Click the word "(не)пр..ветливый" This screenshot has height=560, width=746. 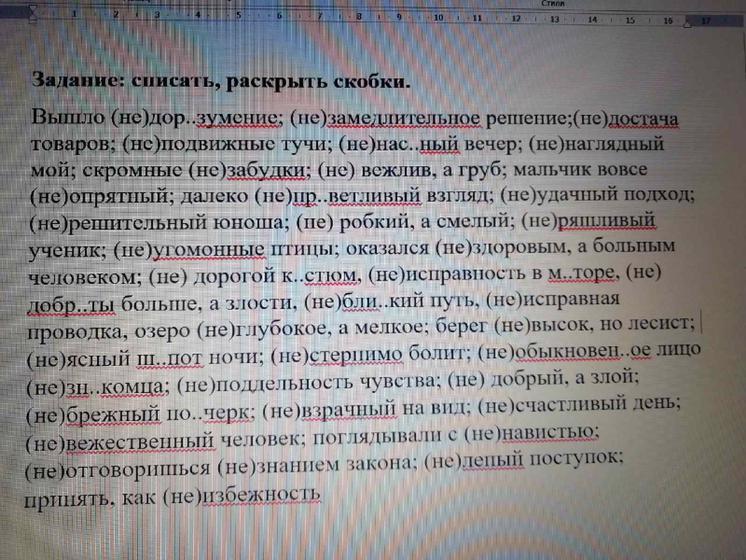pyautogui.click(x=338, y=196)
